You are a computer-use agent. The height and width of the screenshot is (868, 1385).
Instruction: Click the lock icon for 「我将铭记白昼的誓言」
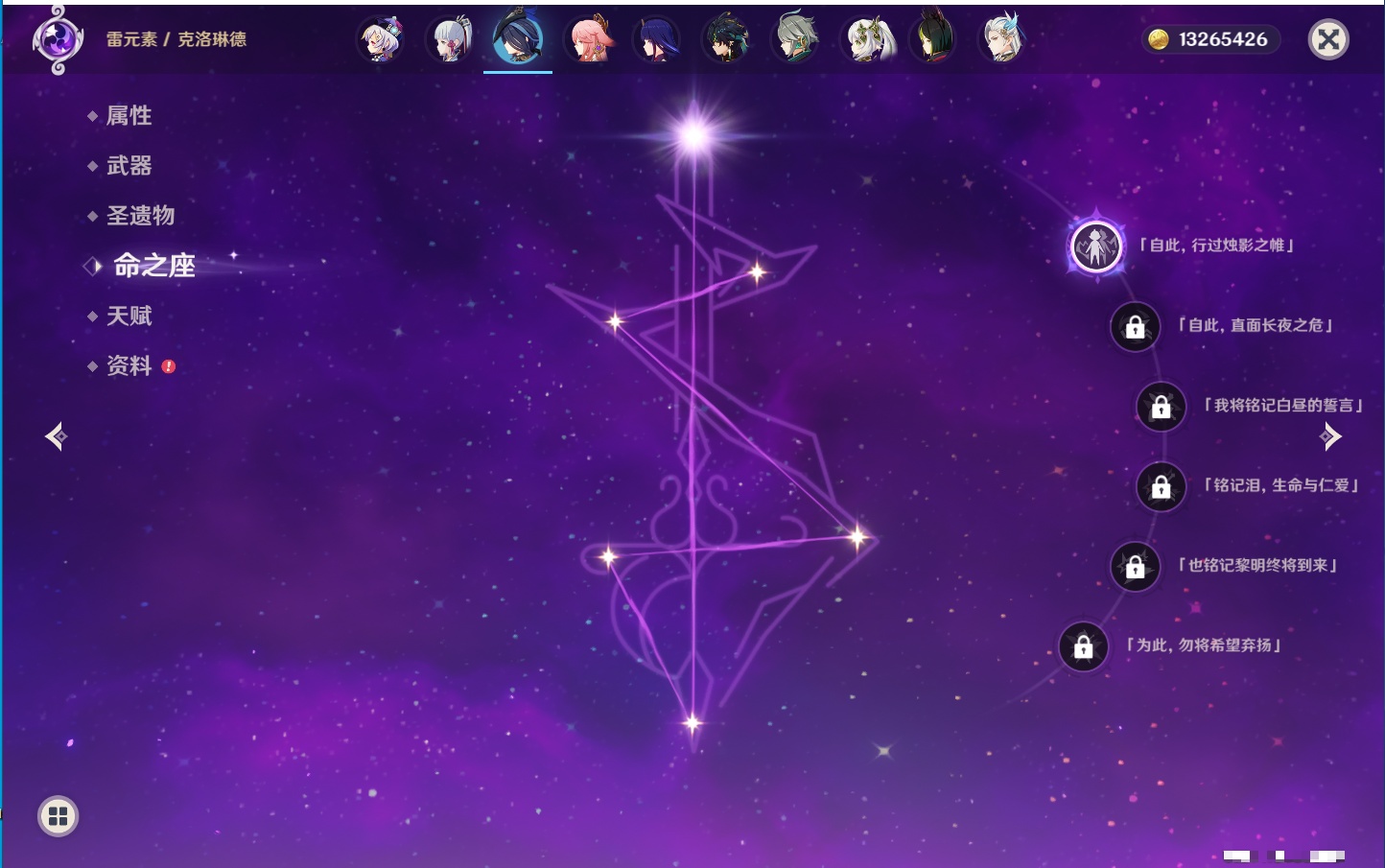pos(1161,407)
